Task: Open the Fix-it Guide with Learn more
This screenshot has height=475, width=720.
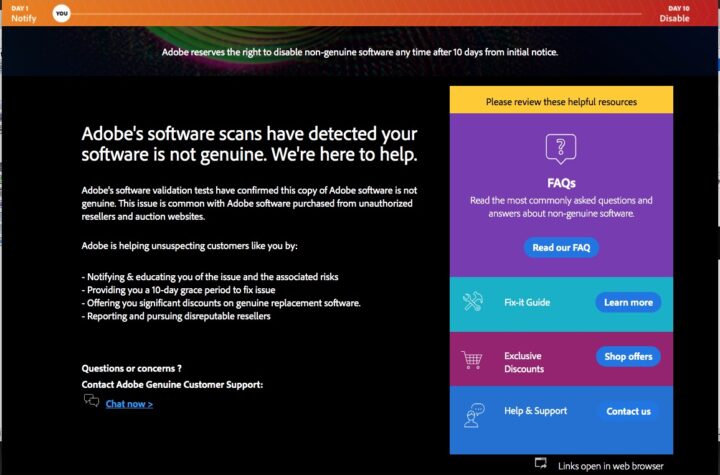Action: 628,302
